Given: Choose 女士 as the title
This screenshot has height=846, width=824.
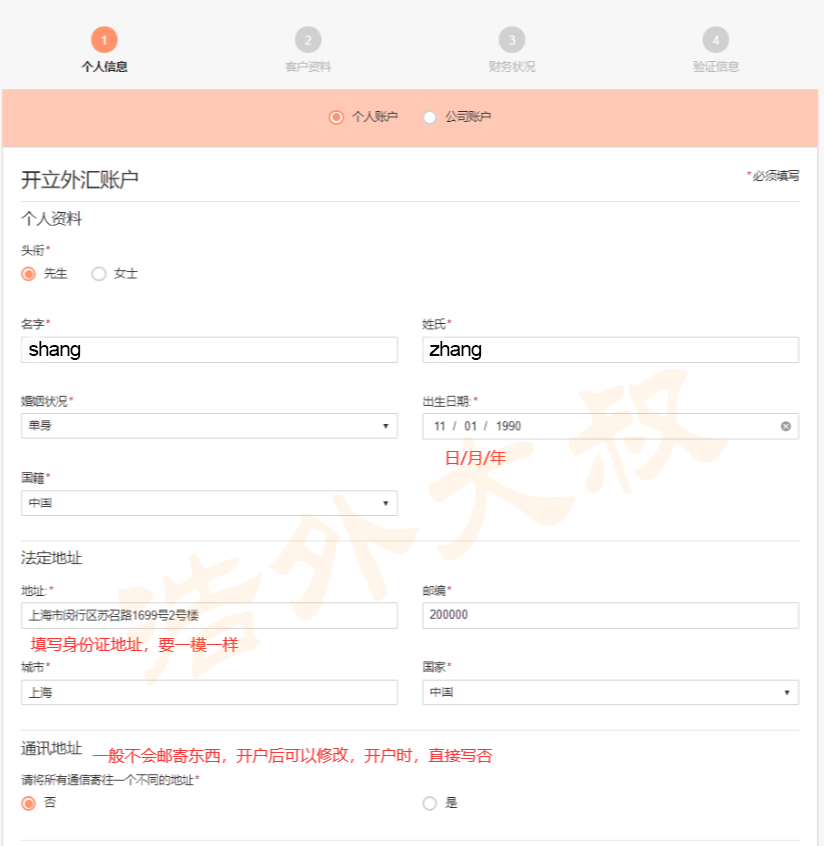Looking at the screenshot, I should coord(99,274).
